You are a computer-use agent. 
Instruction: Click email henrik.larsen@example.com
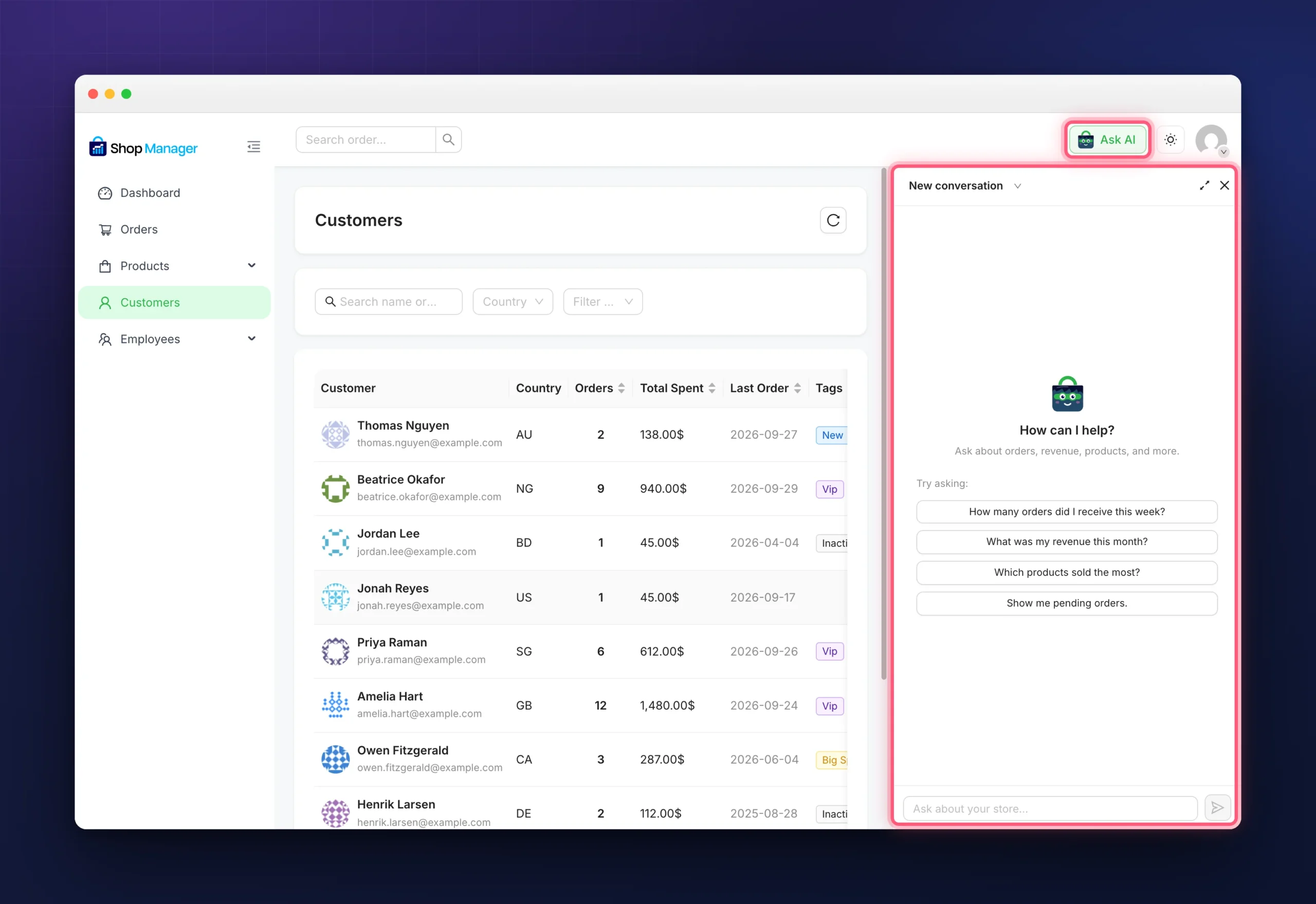[424, 822]
